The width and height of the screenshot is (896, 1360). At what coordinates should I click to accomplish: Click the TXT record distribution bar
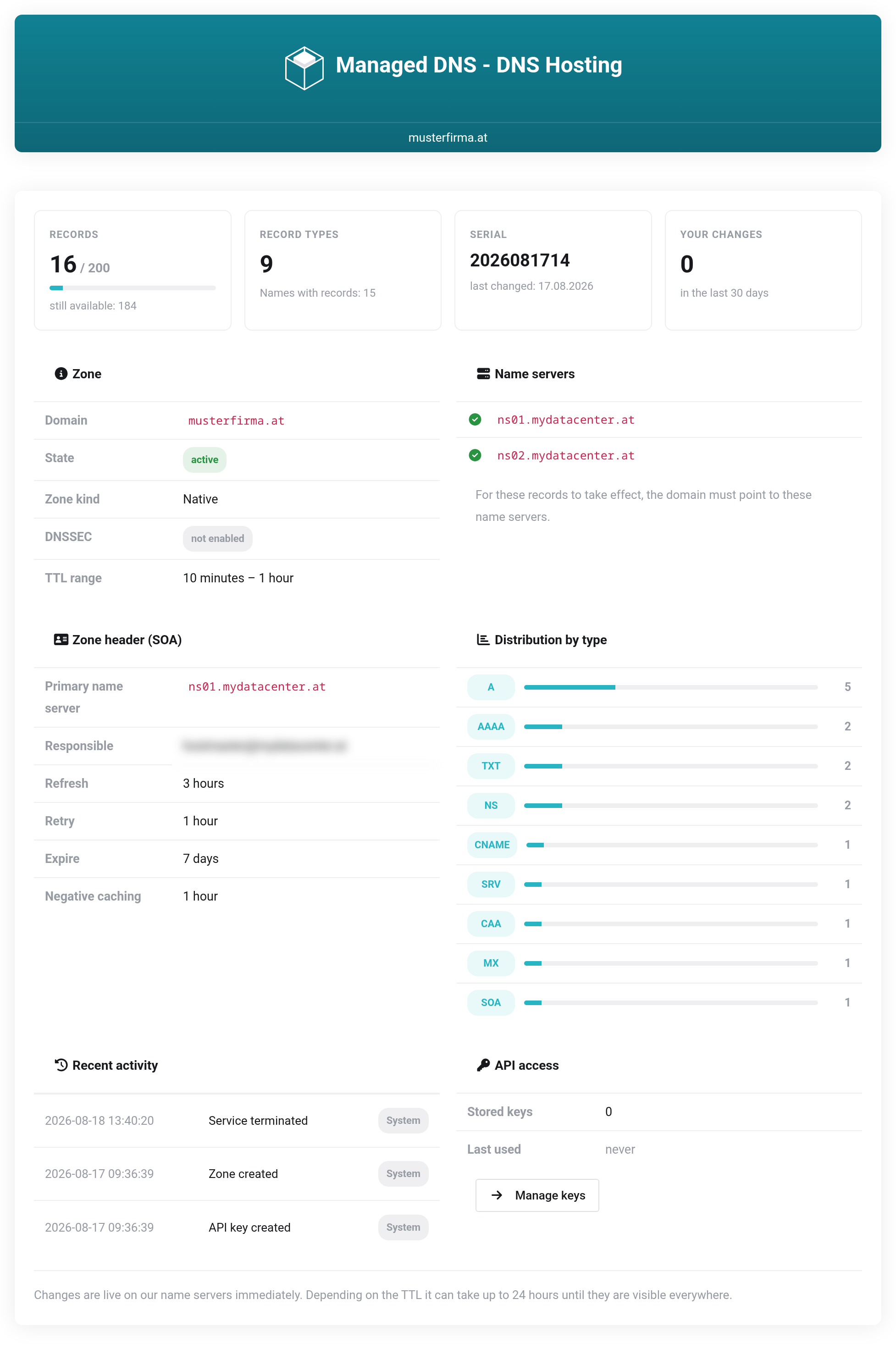pos(670,766)
